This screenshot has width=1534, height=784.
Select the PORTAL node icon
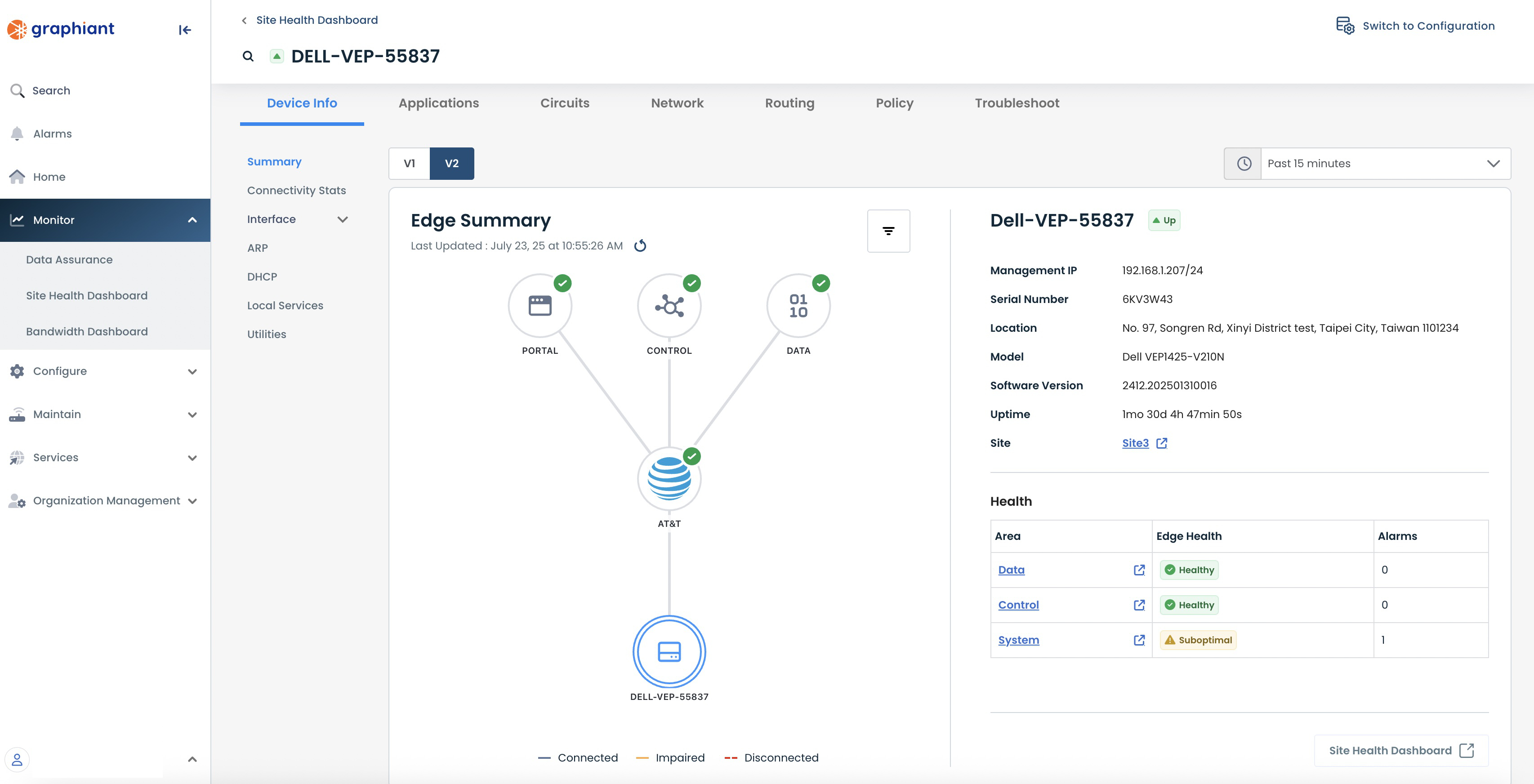540,306
